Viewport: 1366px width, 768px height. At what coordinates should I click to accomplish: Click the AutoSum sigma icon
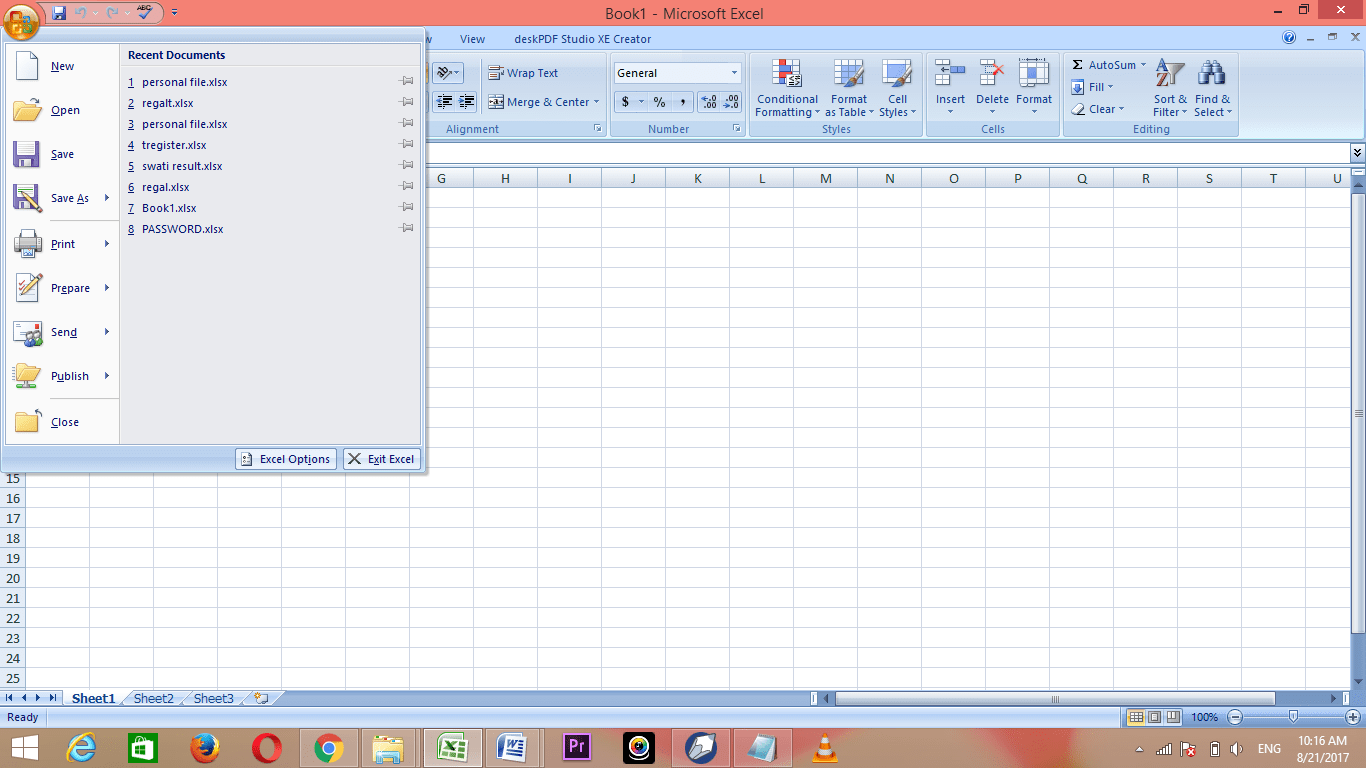click(x=1077, y=65)
